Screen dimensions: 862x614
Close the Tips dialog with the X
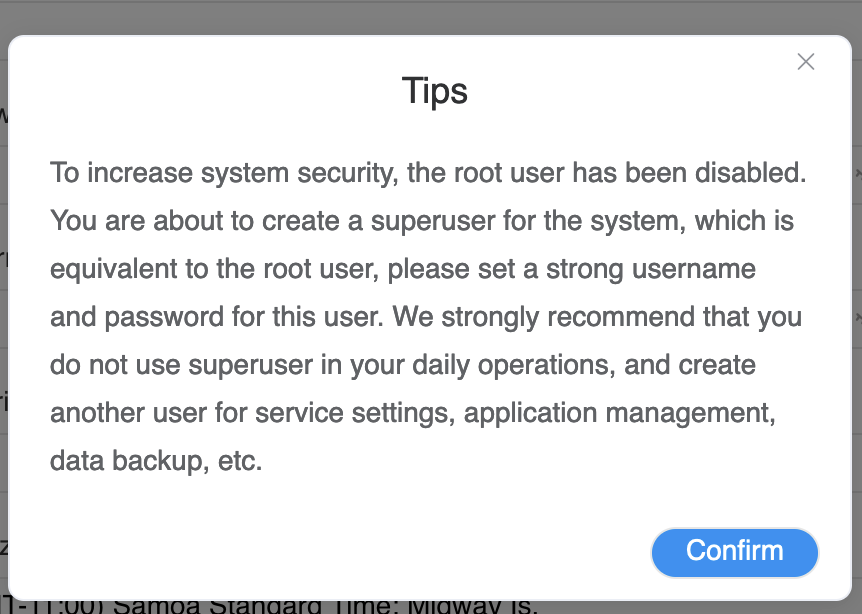(806, 62)
